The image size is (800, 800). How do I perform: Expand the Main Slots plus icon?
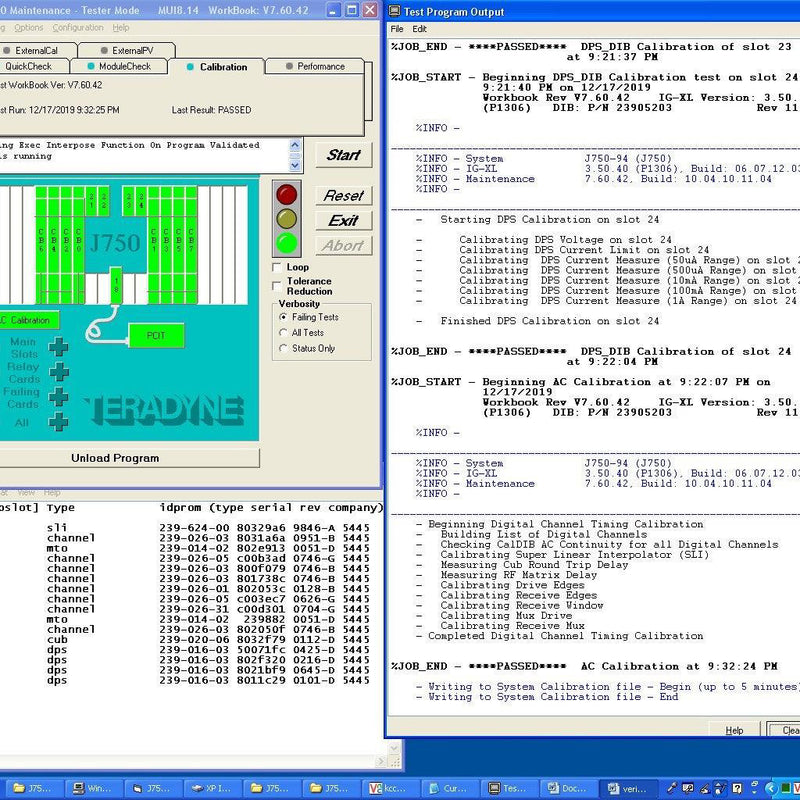point(59,347)
